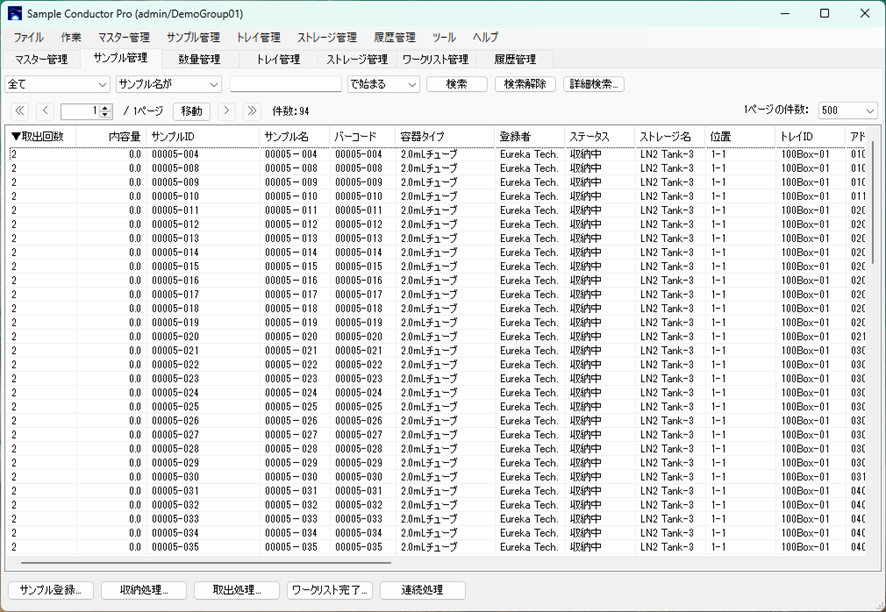Click the Sample Conductor Pro app icon
The image size is (886, 612).
point(15,14)
